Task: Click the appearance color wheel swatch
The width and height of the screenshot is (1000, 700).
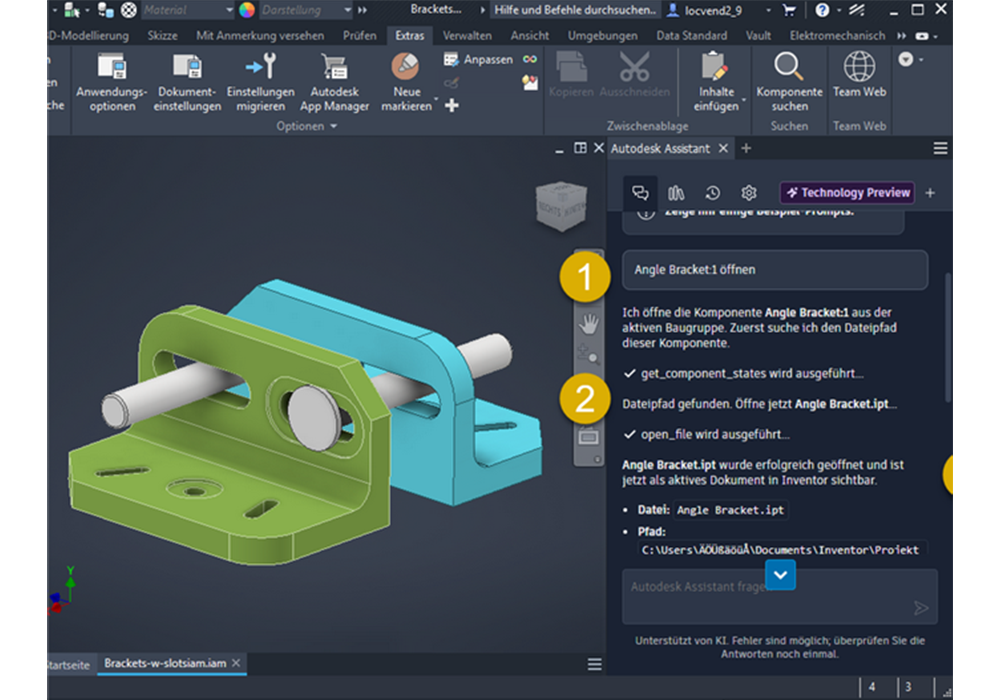Action: (247, 10)
